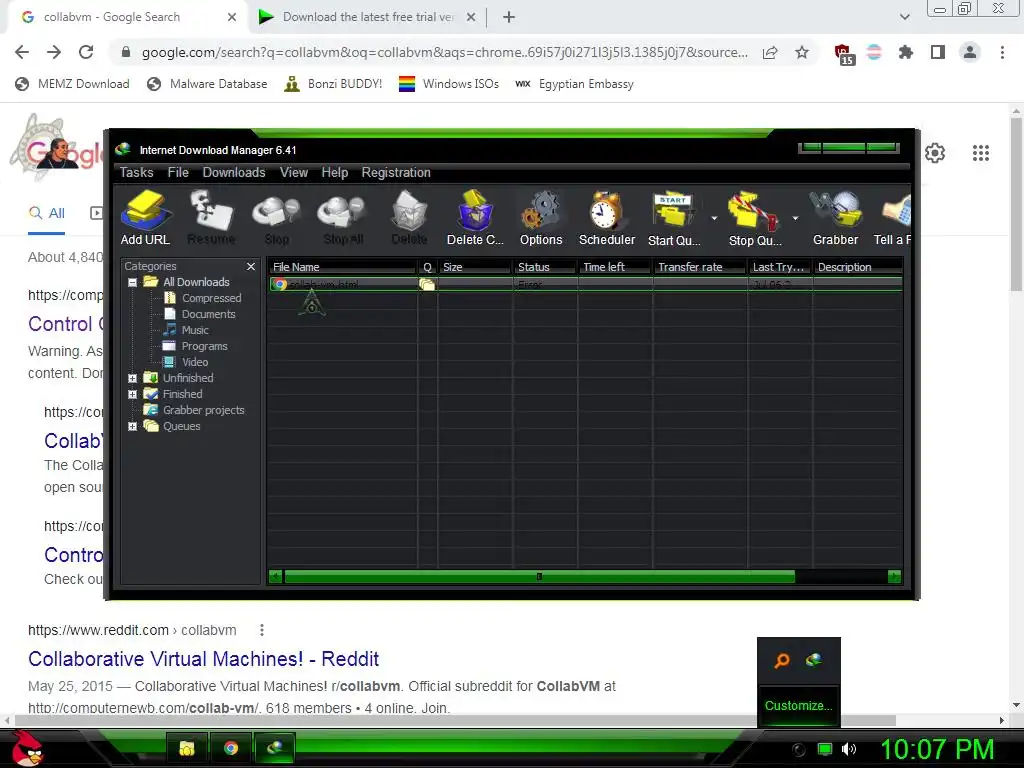Click the Start Queue icon
Viewport: 1024px width, 768px height.
674,218
